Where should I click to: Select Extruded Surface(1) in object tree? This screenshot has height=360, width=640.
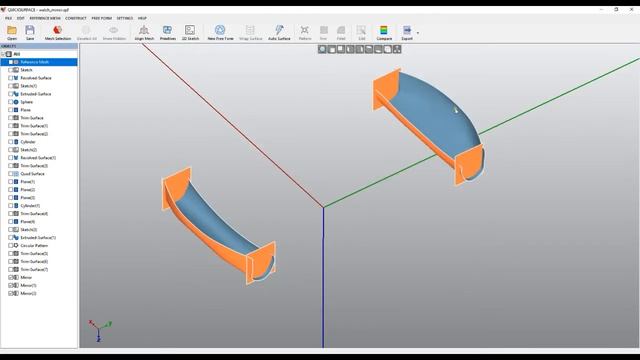tap(38, 238)
